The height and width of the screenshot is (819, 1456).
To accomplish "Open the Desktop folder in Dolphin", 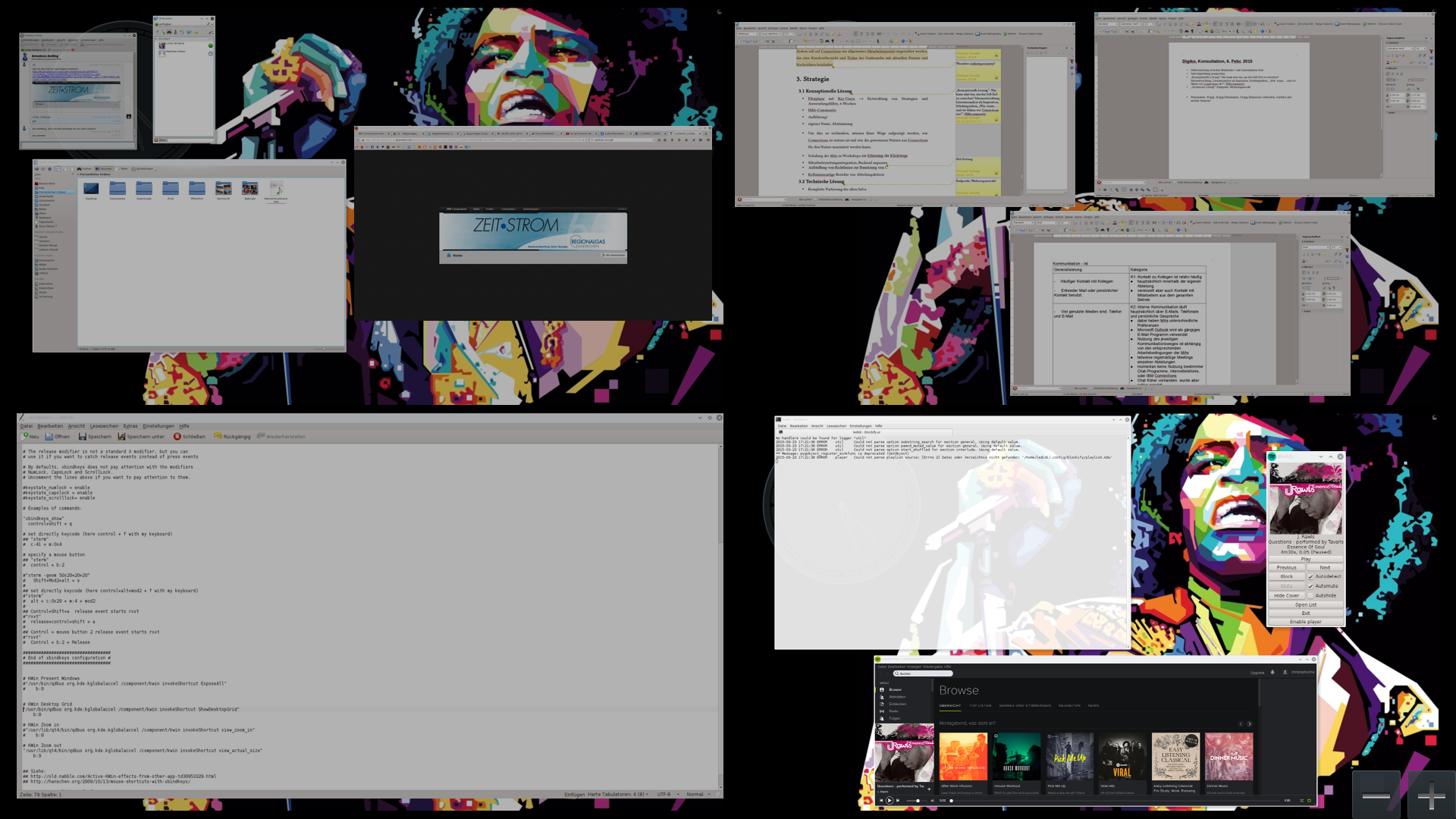I will point(91,190).
